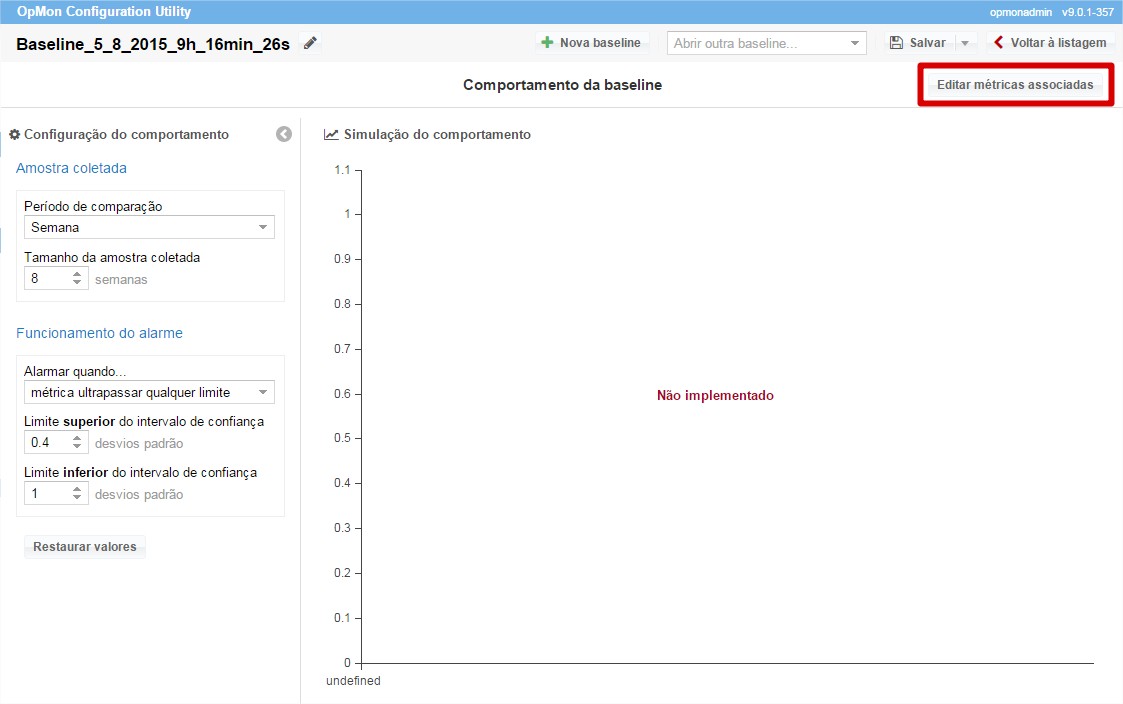Click the Tamanho da amostra coletada stepper arrows

click(78, 279)
